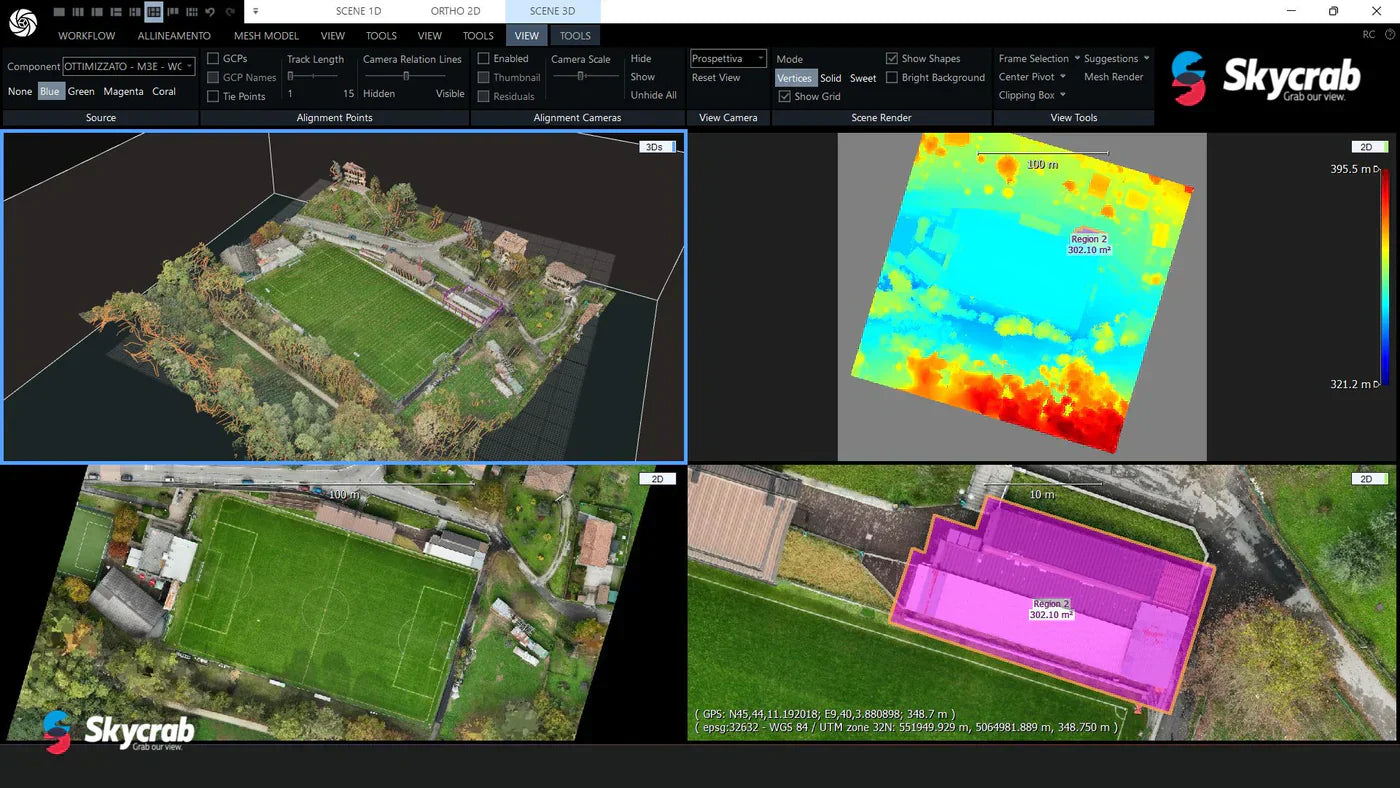Switch to the ORTHO 2D tab
Image resolution: width=1400 pixels, height=788 pixels.
click(456, 11)
